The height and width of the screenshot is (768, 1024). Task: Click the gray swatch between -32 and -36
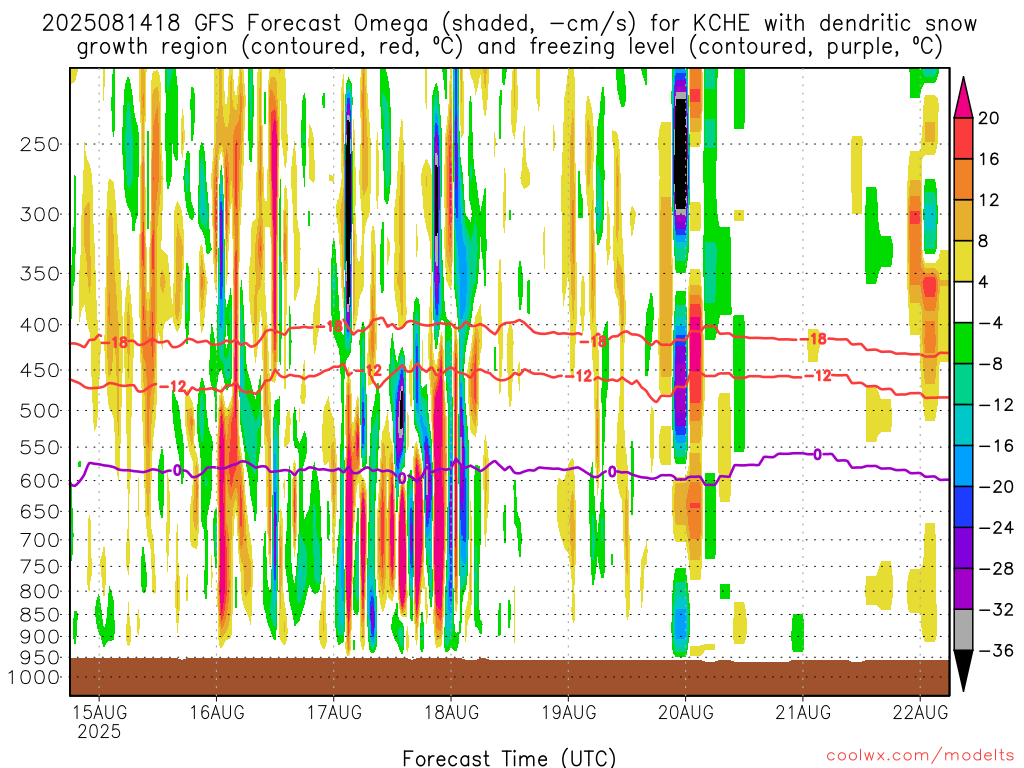pos(963,630)
